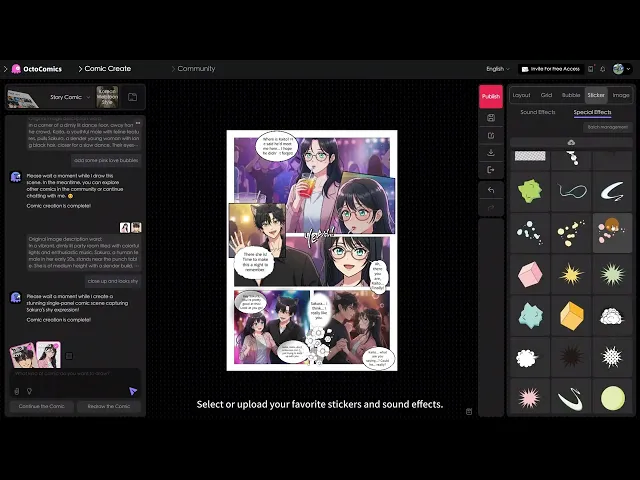Click the attachment paperclip icon in chat input
This screenshot has width=640, height=480.
pyautogui.click(x=17, y=391)
